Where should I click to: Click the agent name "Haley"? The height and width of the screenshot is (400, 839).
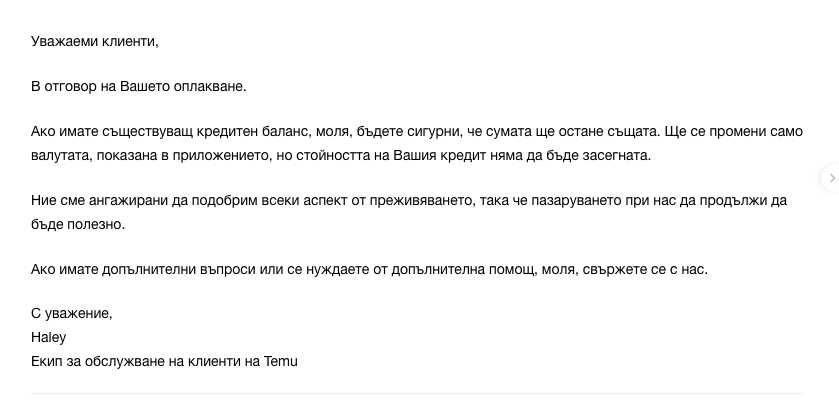coord(48,337)
